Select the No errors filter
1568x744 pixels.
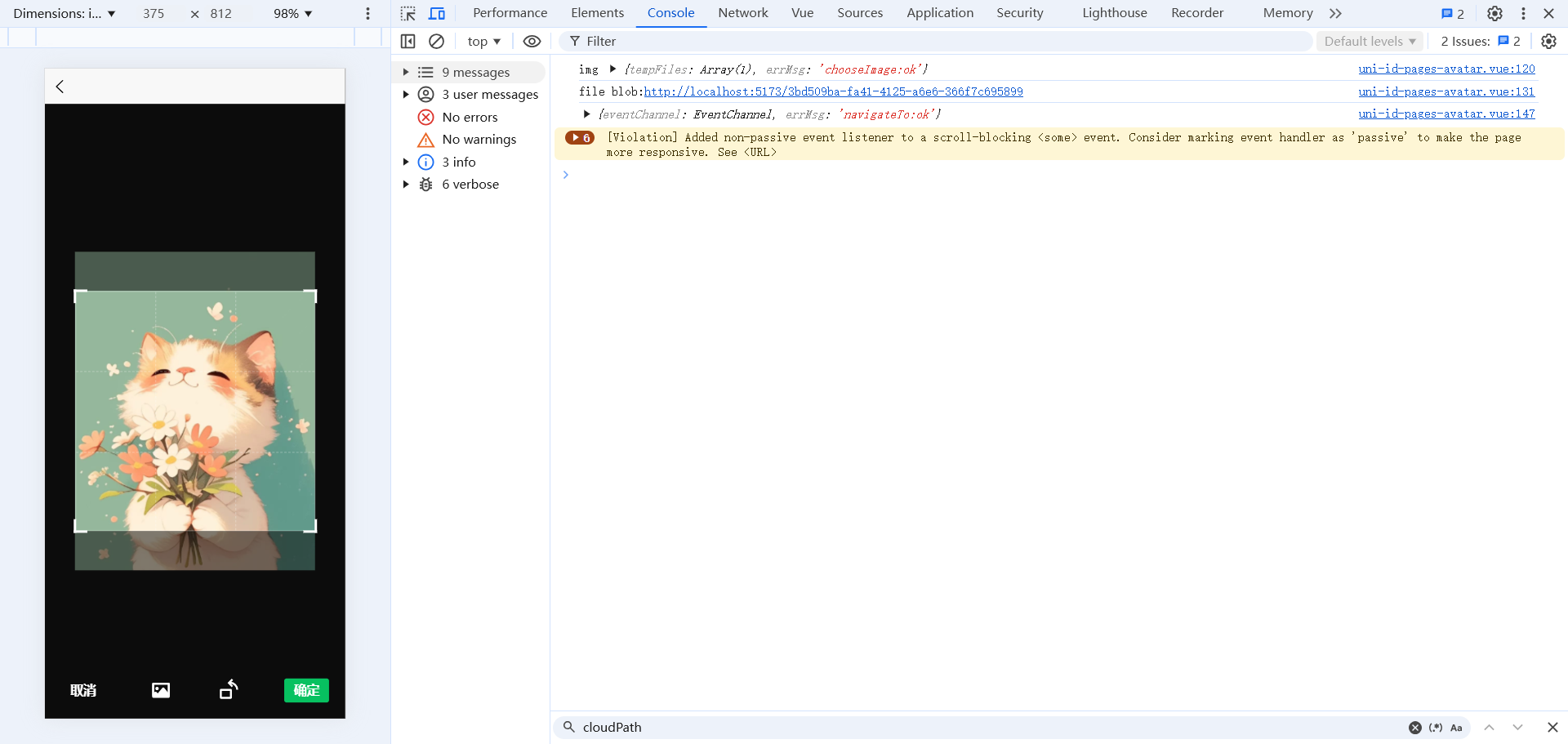[470, 117]
